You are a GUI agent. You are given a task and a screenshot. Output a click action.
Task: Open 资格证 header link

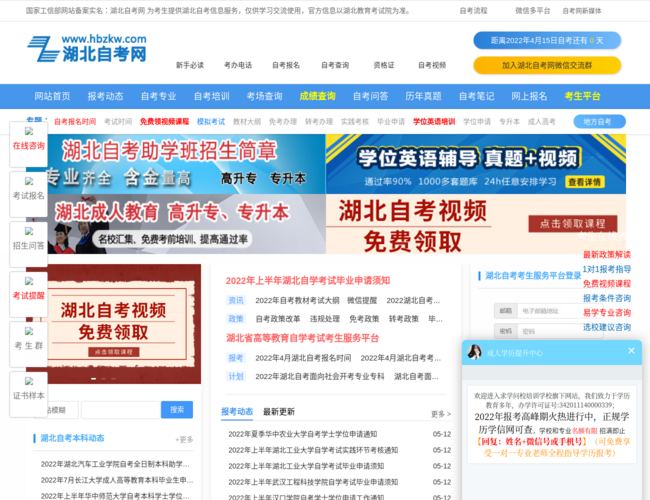point(384,65)
